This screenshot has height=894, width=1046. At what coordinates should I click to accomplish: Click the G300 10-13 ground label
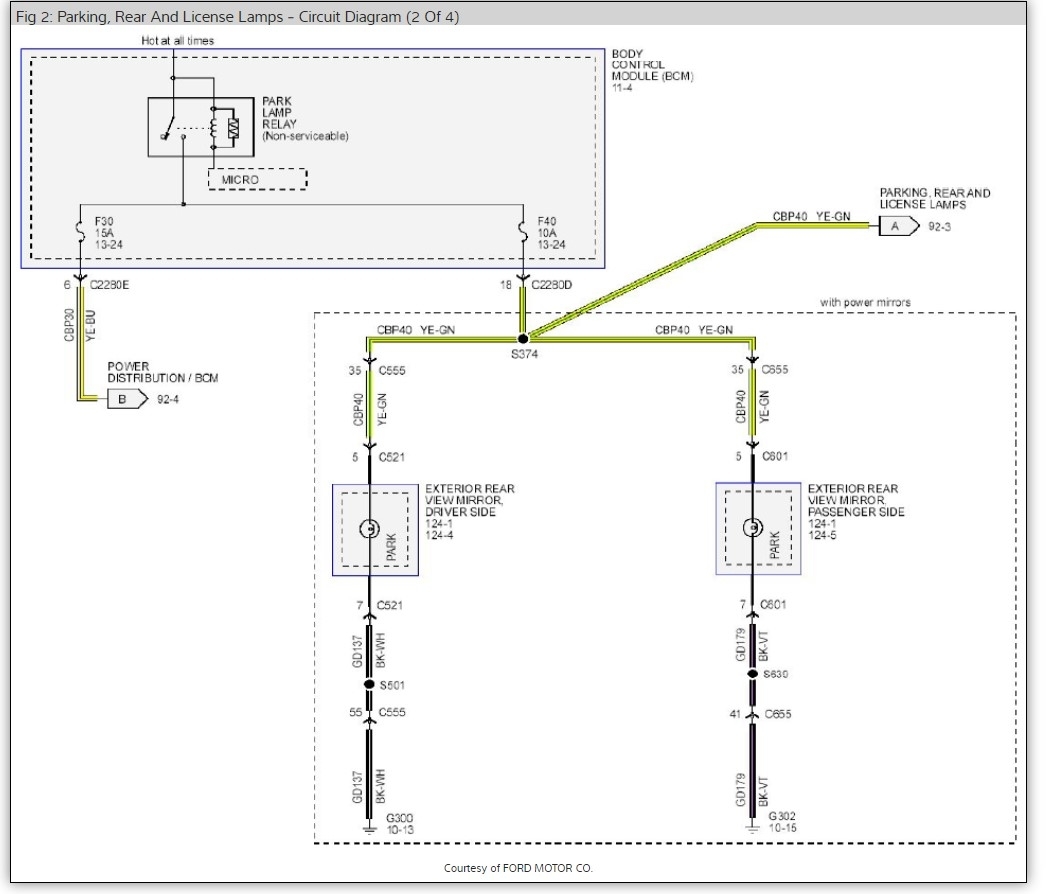click(400, 824)
